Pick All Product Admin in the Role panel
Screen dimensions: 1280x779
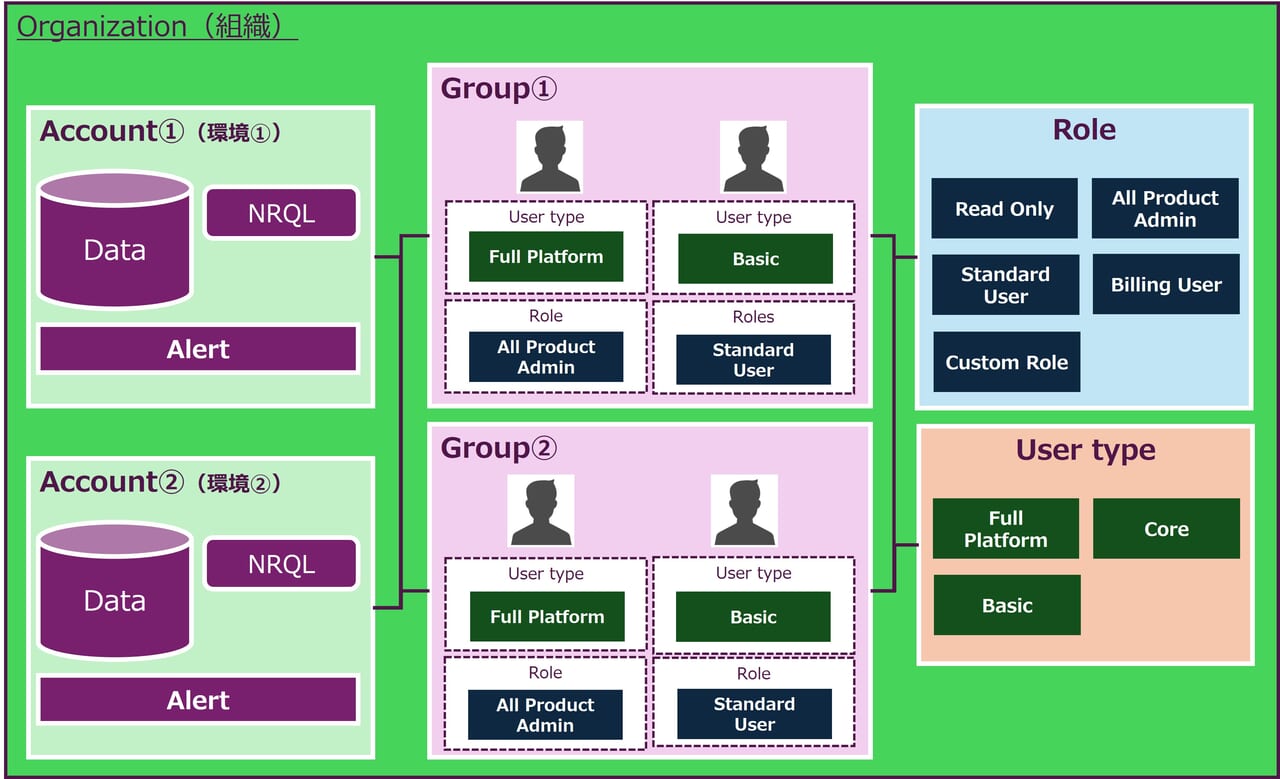tap(1165, 209)
